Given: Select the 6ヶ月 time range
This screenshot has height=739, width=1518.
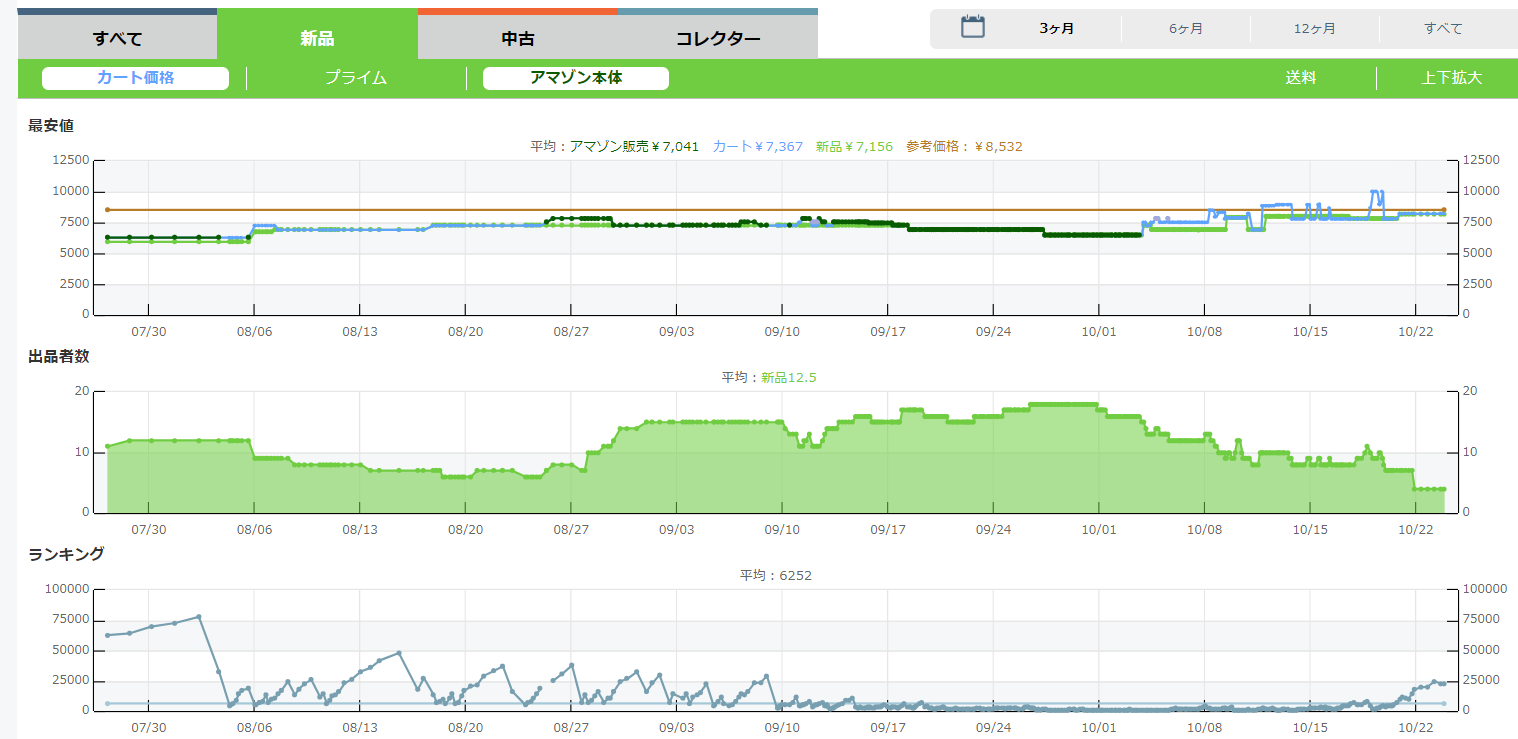Looking at the screenshot, I should (1186, 29).
